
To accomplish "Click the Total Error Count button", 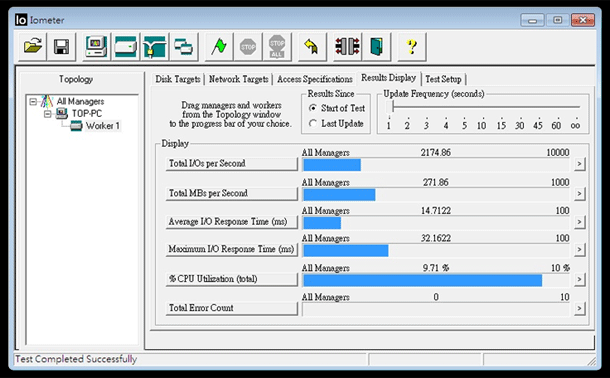I will point(231,308).
